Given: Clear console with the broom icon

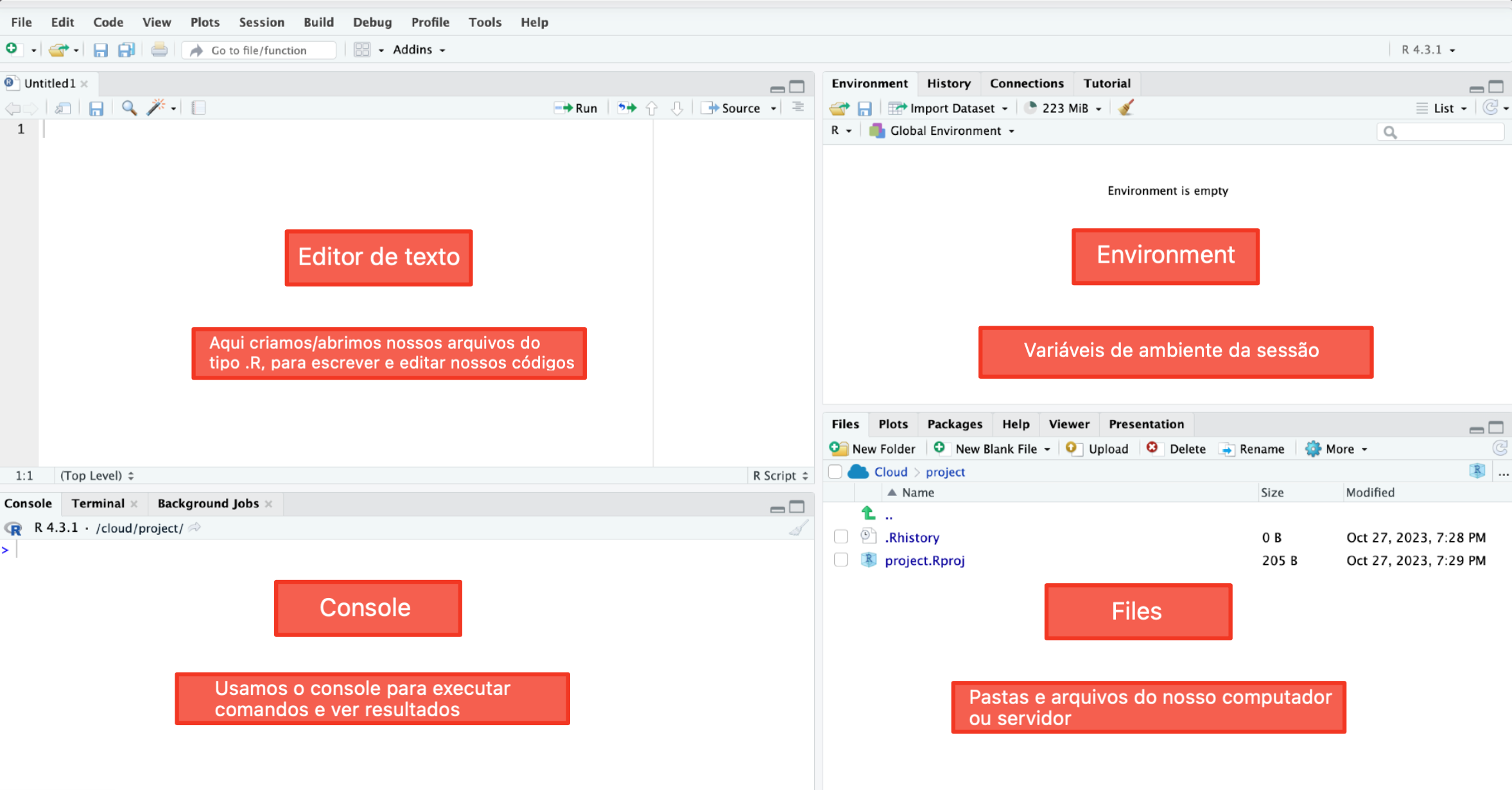Looking at the screenshot, I should coord(798,529).
